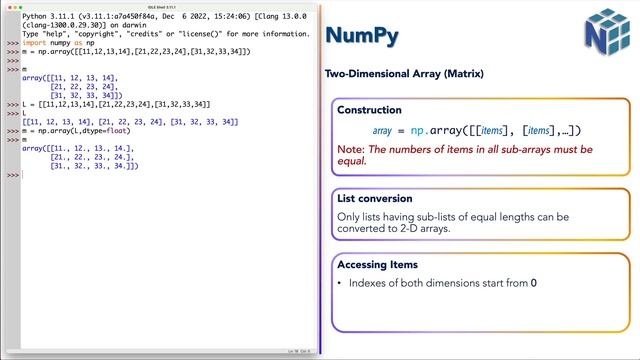
Task: Click the 'on darwin' banner line
Action: 84,25
